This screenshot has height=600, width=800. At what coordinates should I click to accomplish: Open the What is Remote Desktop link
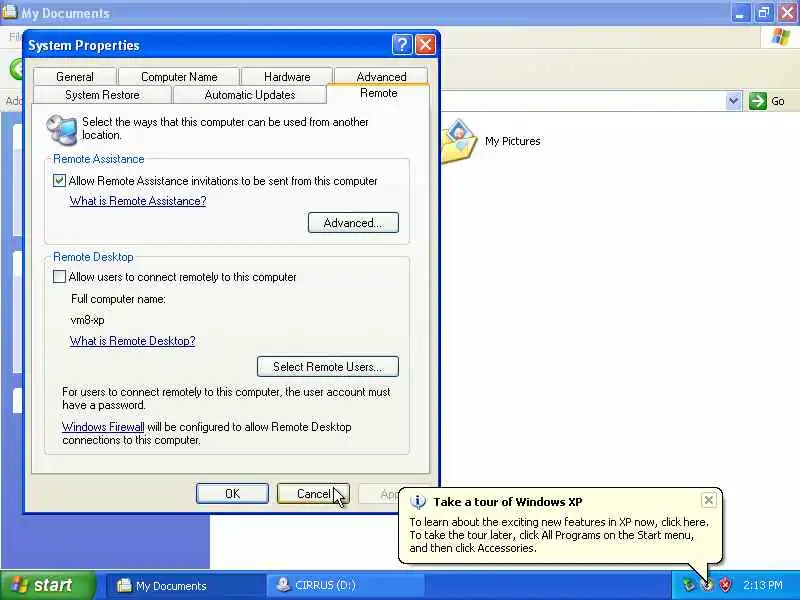click(133, 341)
